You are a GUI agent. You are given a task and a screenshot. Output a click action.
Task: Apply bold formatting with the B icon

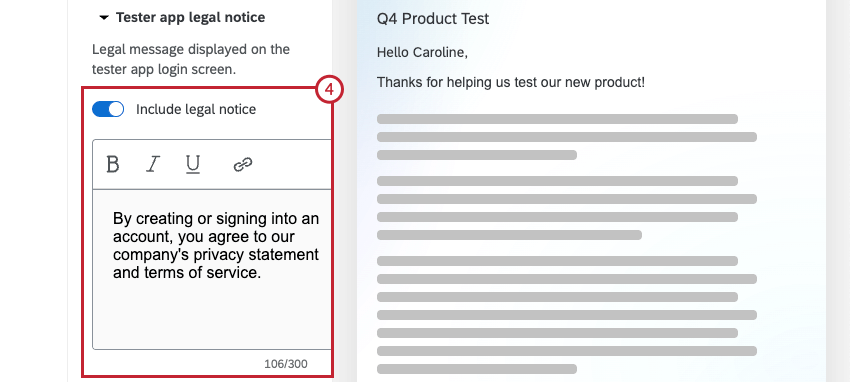113,164
